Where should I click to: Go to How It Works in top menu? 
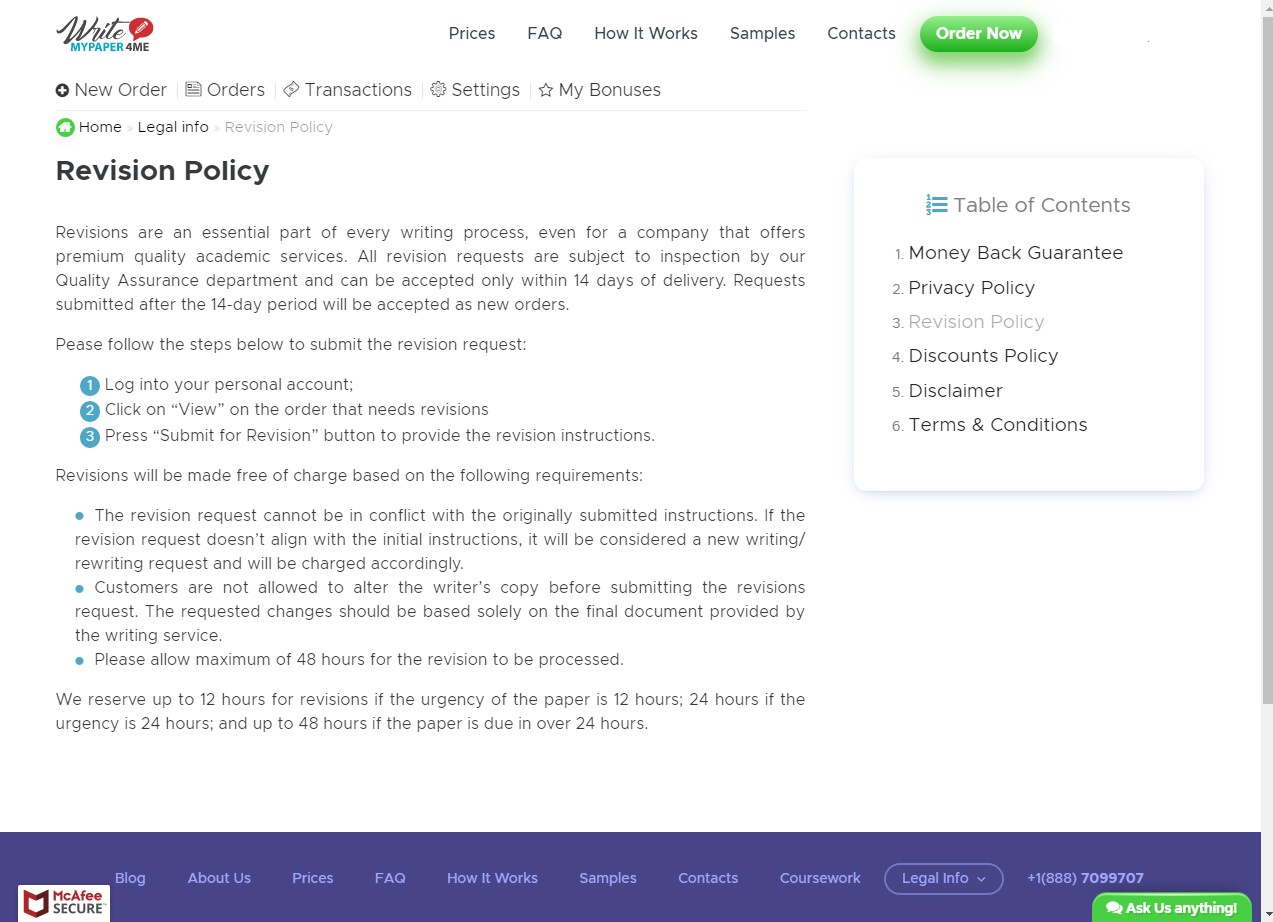point(646,33)
